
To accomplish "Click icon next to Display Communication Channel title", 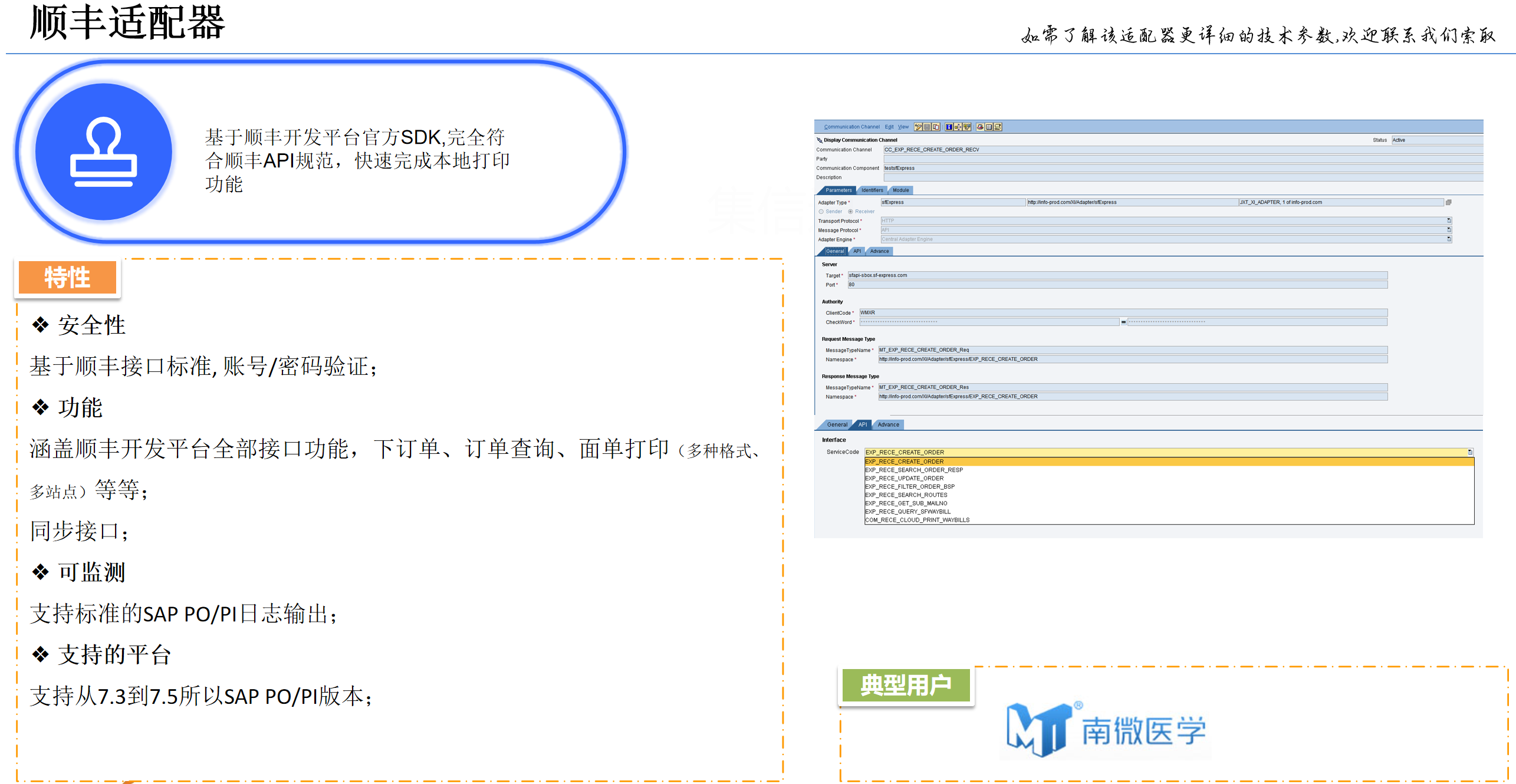I will click(820, 140).
